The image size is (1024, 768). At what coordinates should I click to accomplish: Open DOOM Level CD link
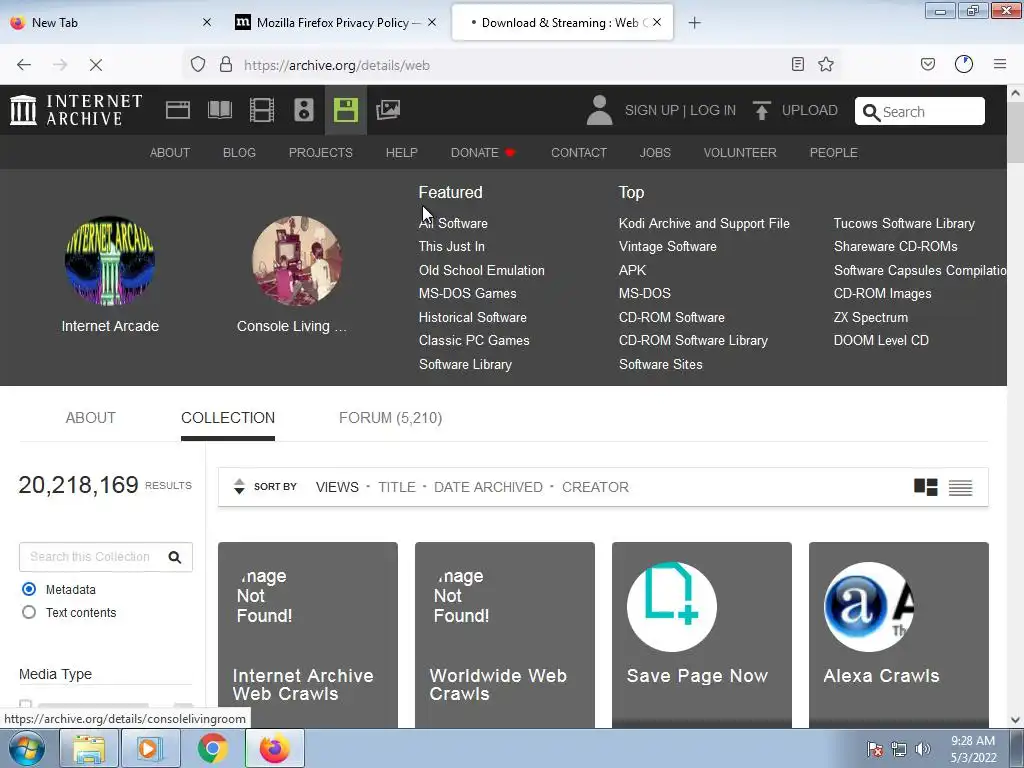pos(881,341)
